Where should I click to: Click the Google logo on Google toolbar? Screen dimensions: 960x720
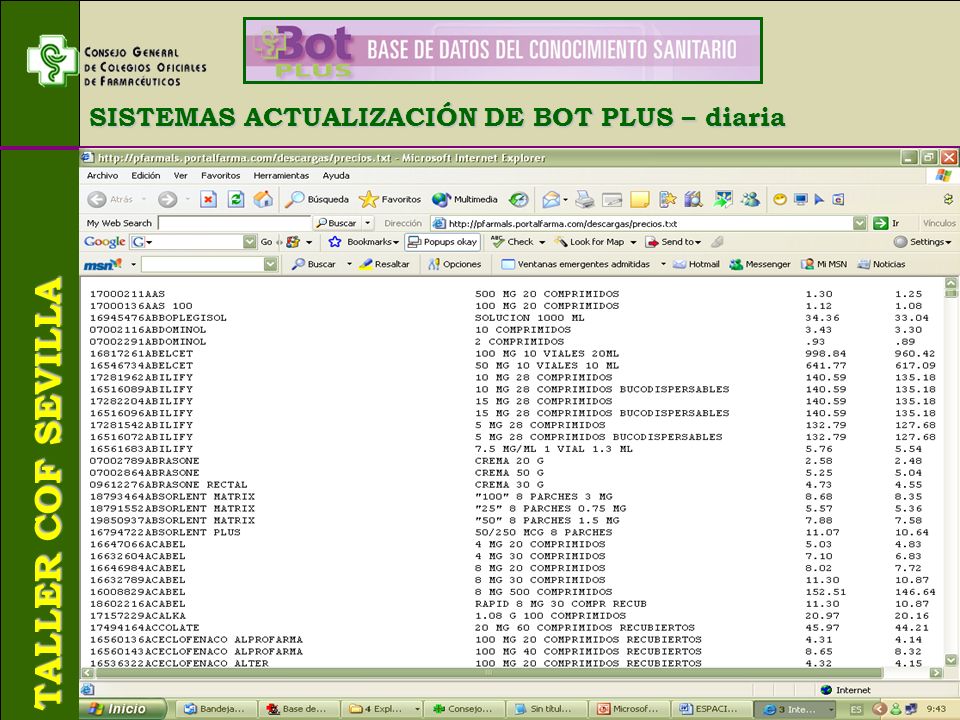pyautogui.click(x=105, y=242)
